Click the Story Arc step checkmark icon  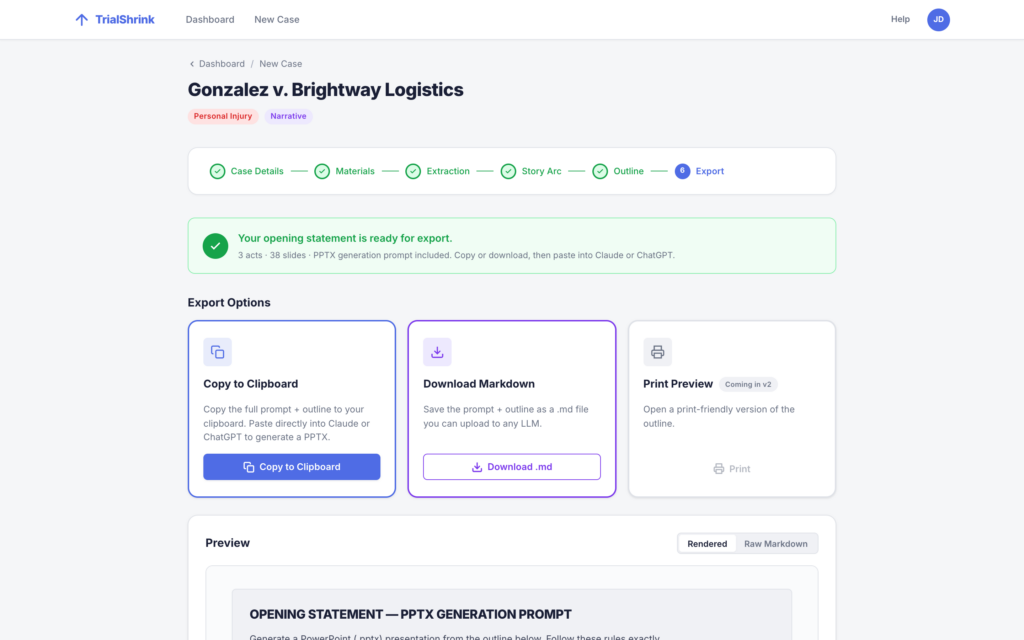[x=508, y=171]
